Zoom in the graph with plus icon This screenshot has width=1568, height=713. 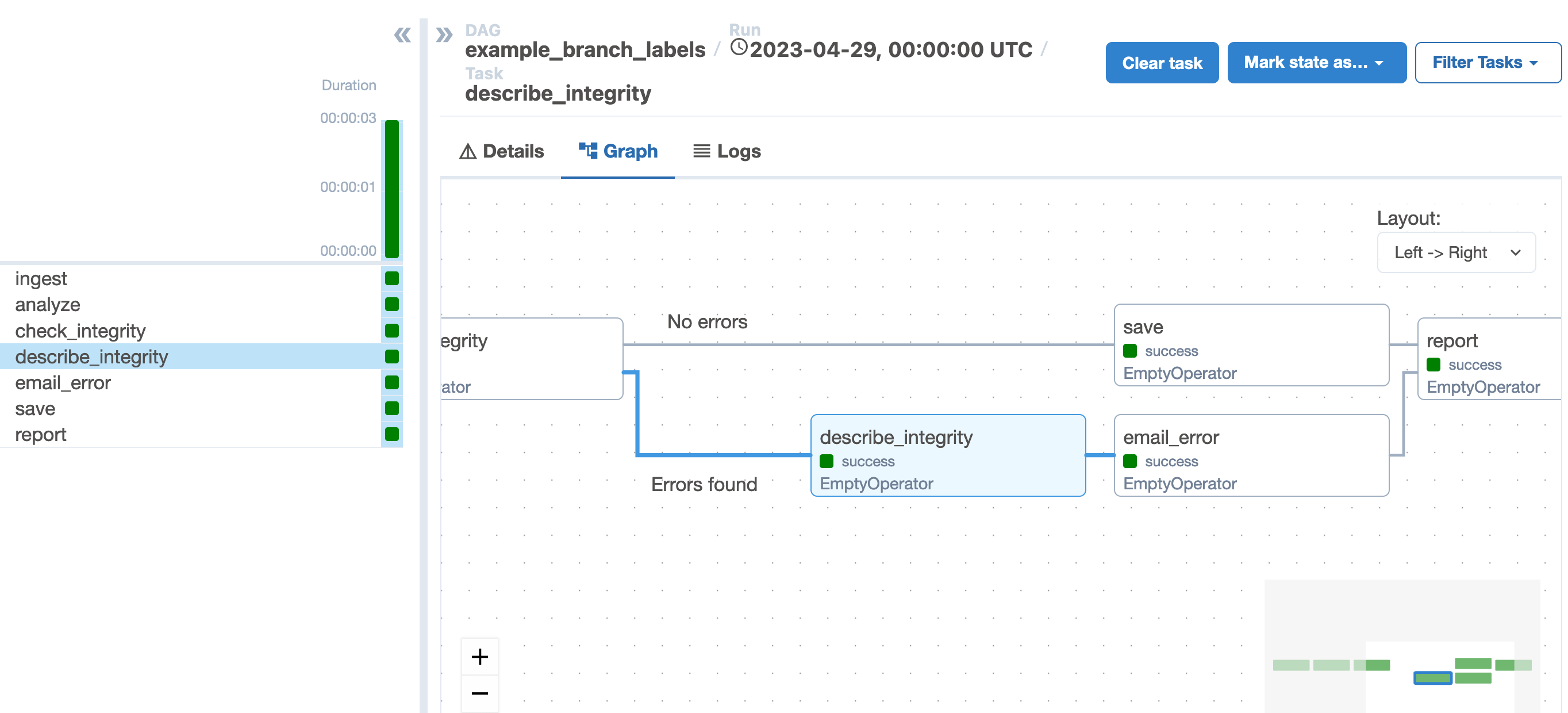(479, 657)
